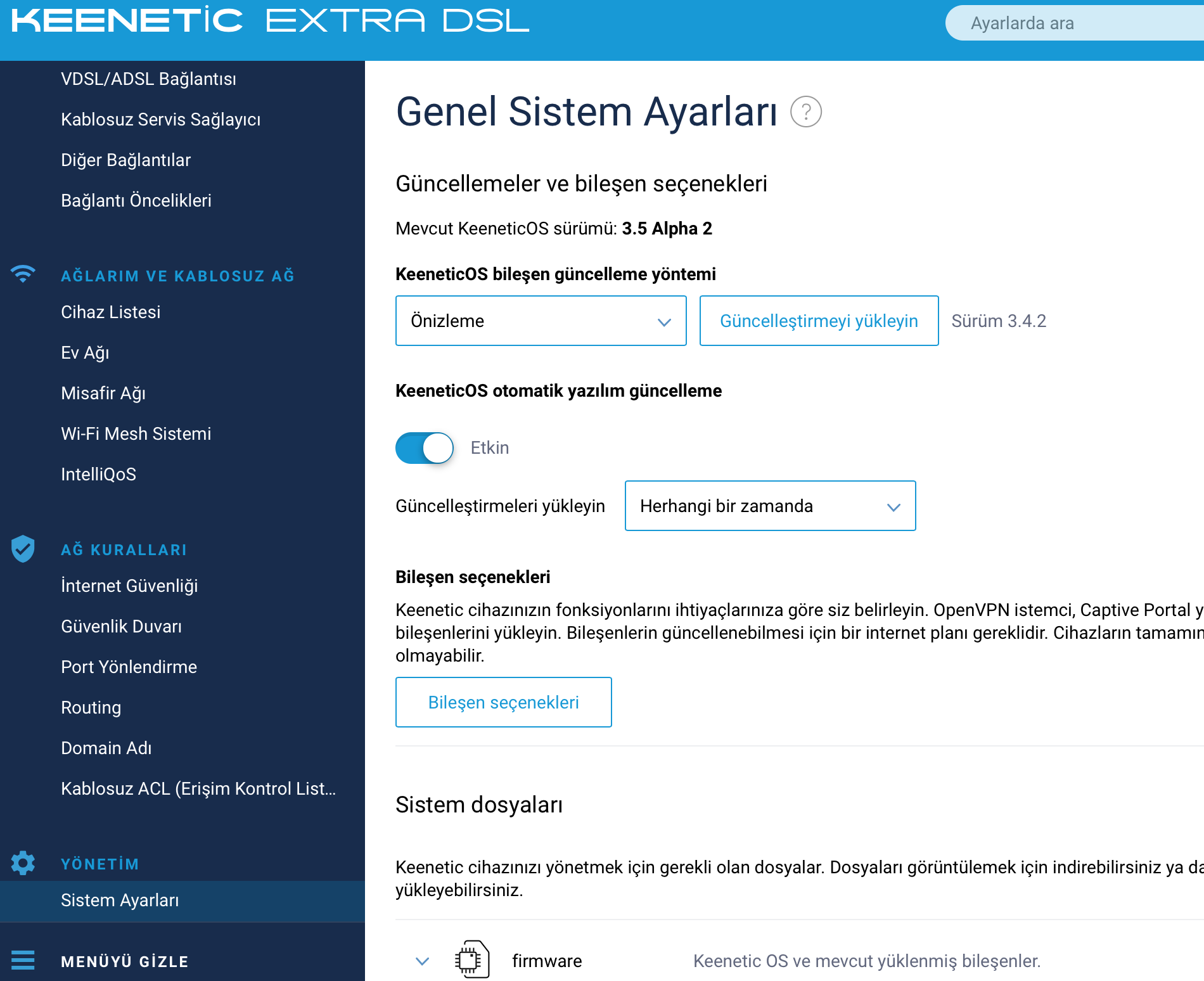Screen dimensions: 1204x981
Task: Select Sistem Ayarları menu item
Action: point(183,901)
